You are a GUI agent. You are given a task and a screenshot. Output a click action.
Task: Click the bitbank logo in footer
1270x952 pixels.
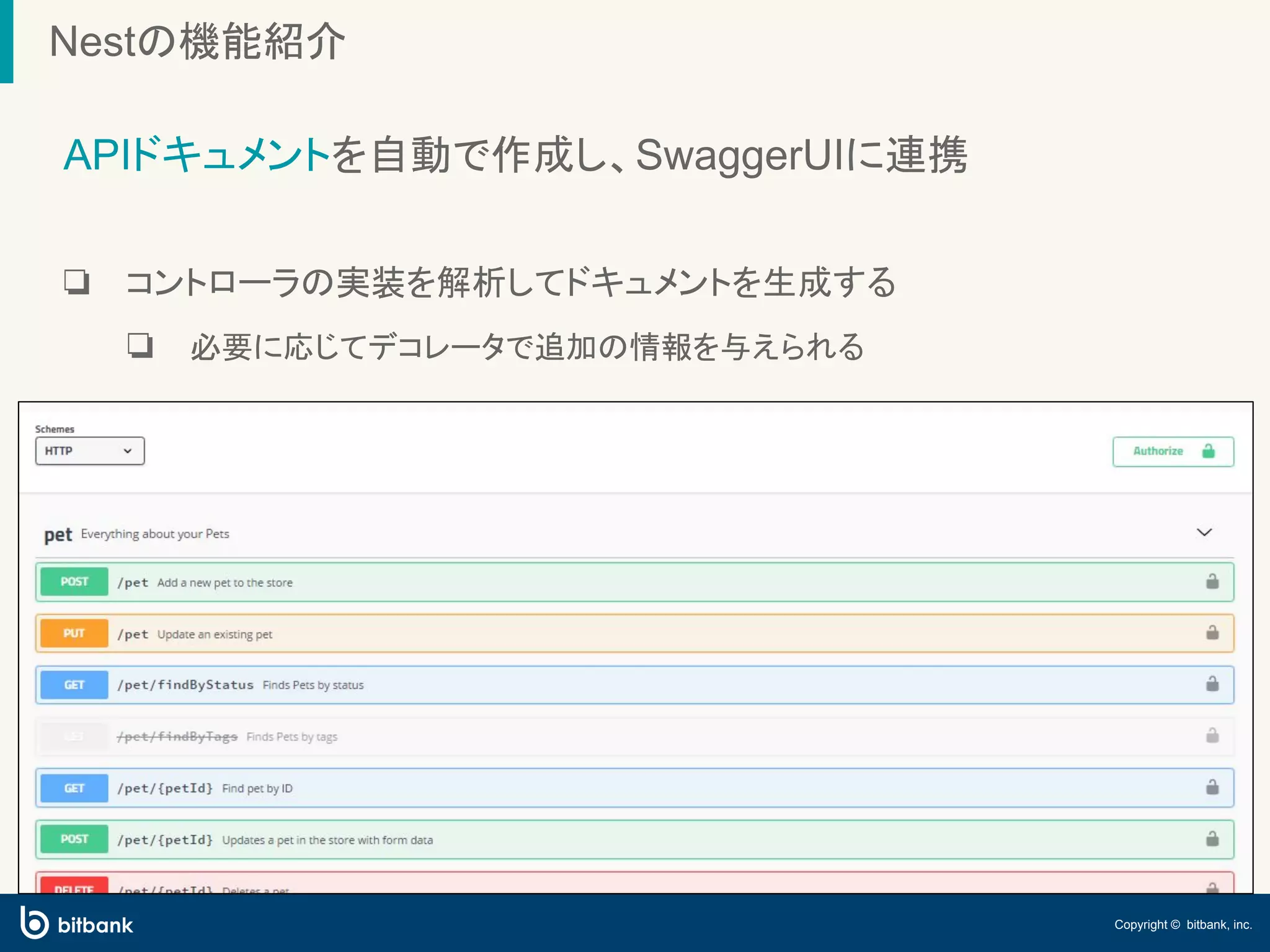coord(77,923)
